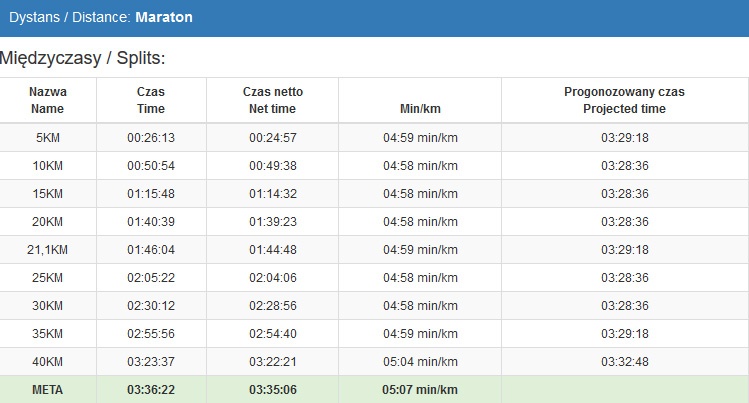
Task: Select the 21,1KM time 01:46:04
Action: [x=151, y=250]
